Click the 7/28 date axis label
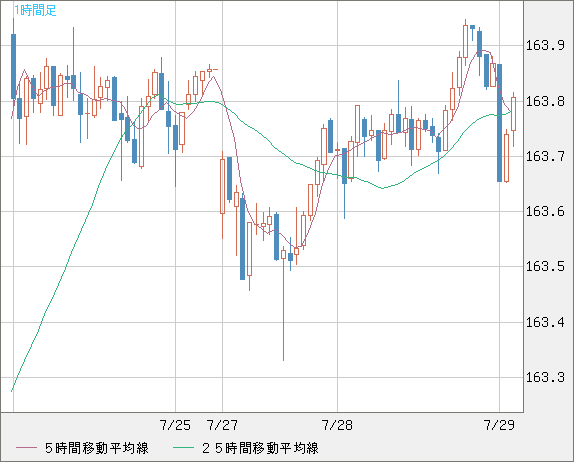This screenshot has height=462, width=574. (337, 425)
